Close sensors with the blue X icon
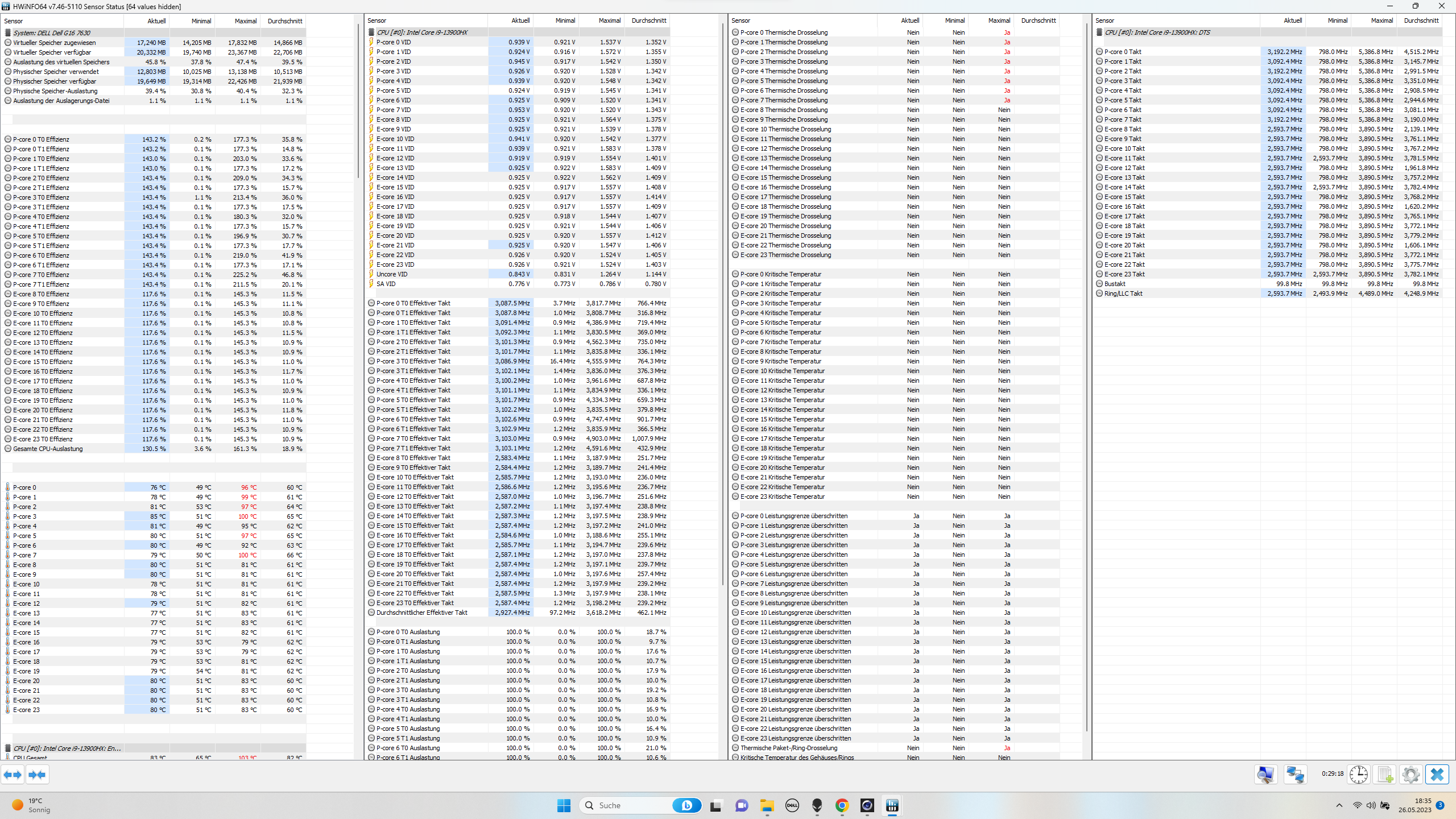 coord(1437,775)
